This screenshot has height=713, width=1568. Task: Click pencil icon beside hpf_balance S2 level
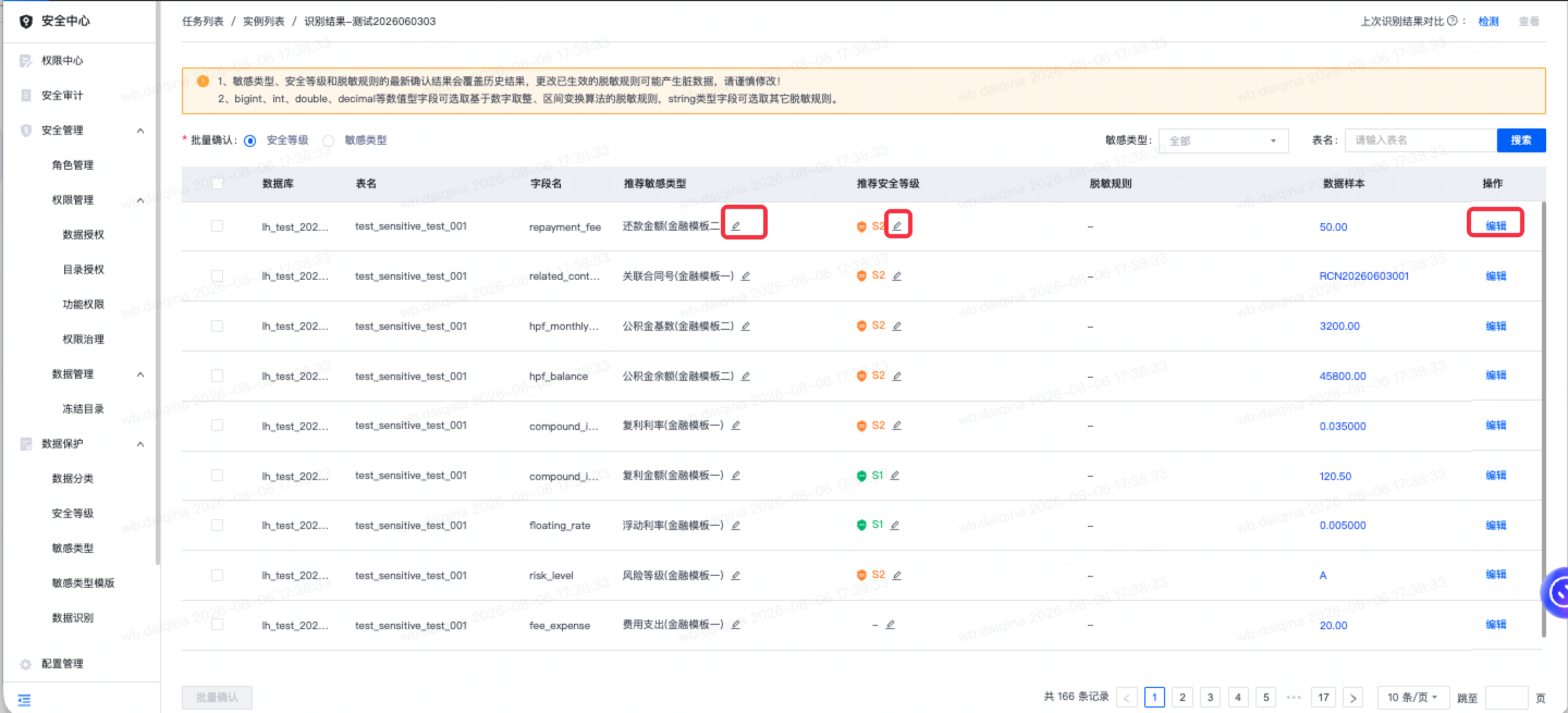897,376
